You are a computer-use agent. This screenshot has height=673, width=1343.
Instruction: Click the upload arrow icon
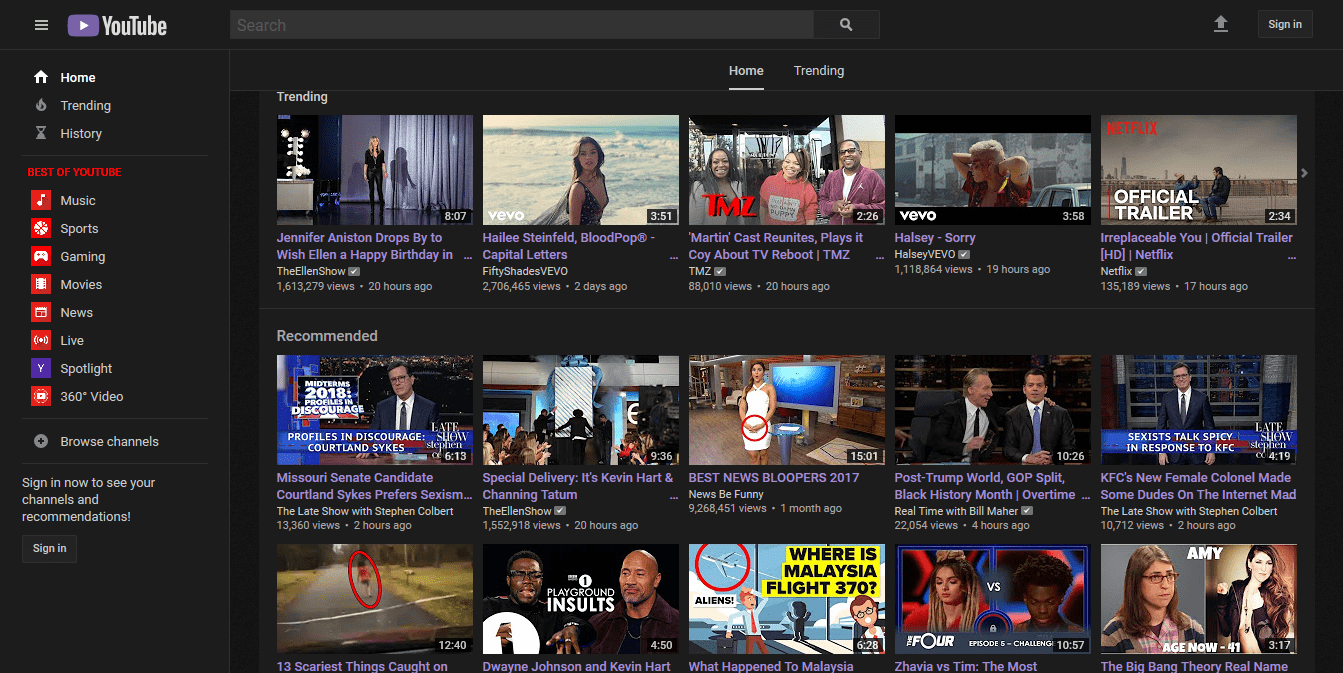tap(1220, 24)
